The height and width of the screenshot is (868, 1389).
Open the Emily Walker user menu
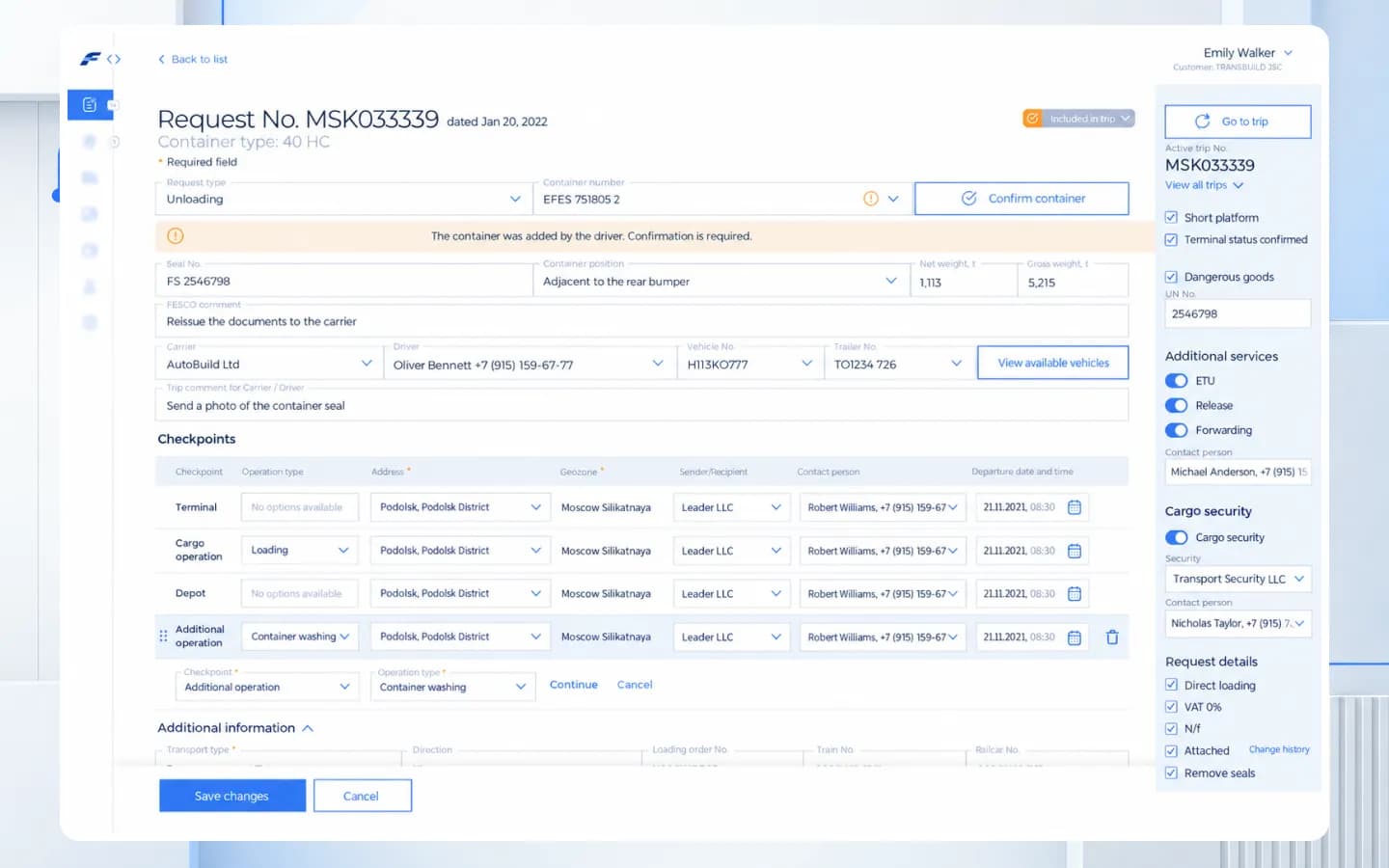click(x=1247, y=53)
